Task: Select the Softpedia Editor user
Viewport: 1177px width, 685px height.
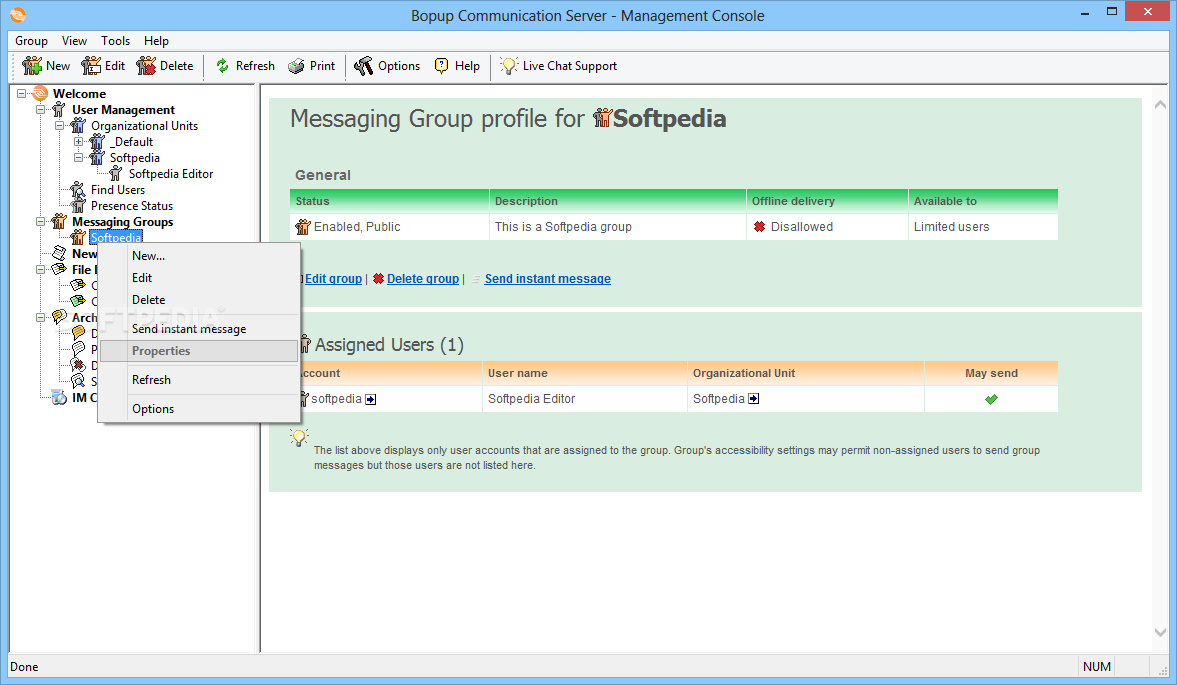Action: 170,174
